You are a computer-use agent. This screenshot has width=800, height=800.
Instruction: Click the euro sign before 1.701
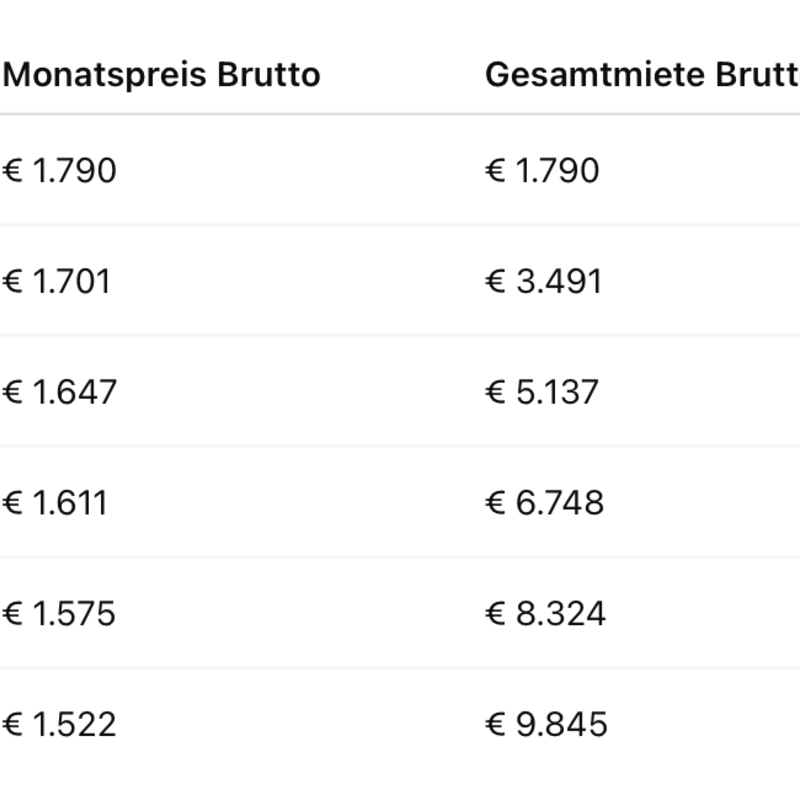[12, 281]
